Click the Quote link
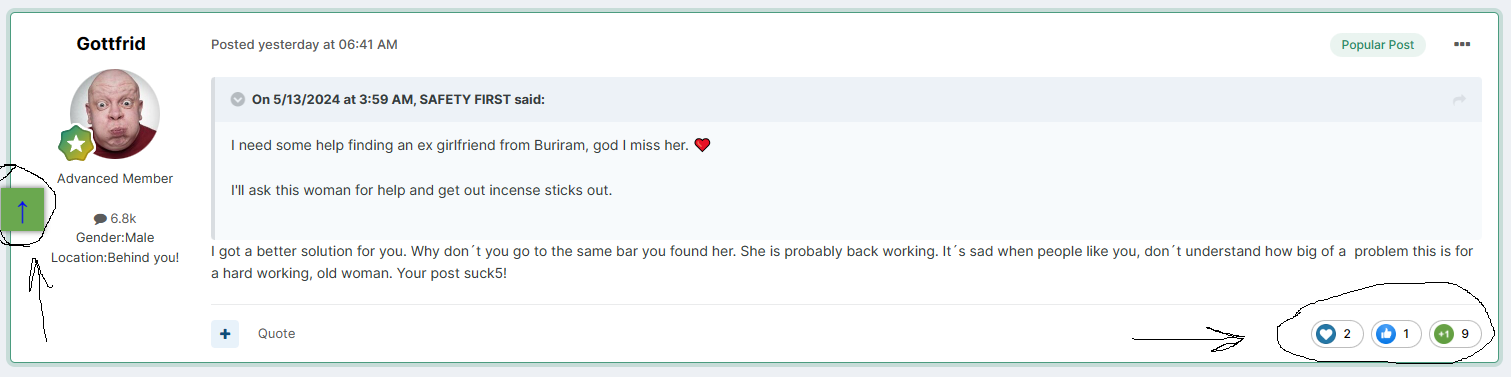 tap(276, 334)
